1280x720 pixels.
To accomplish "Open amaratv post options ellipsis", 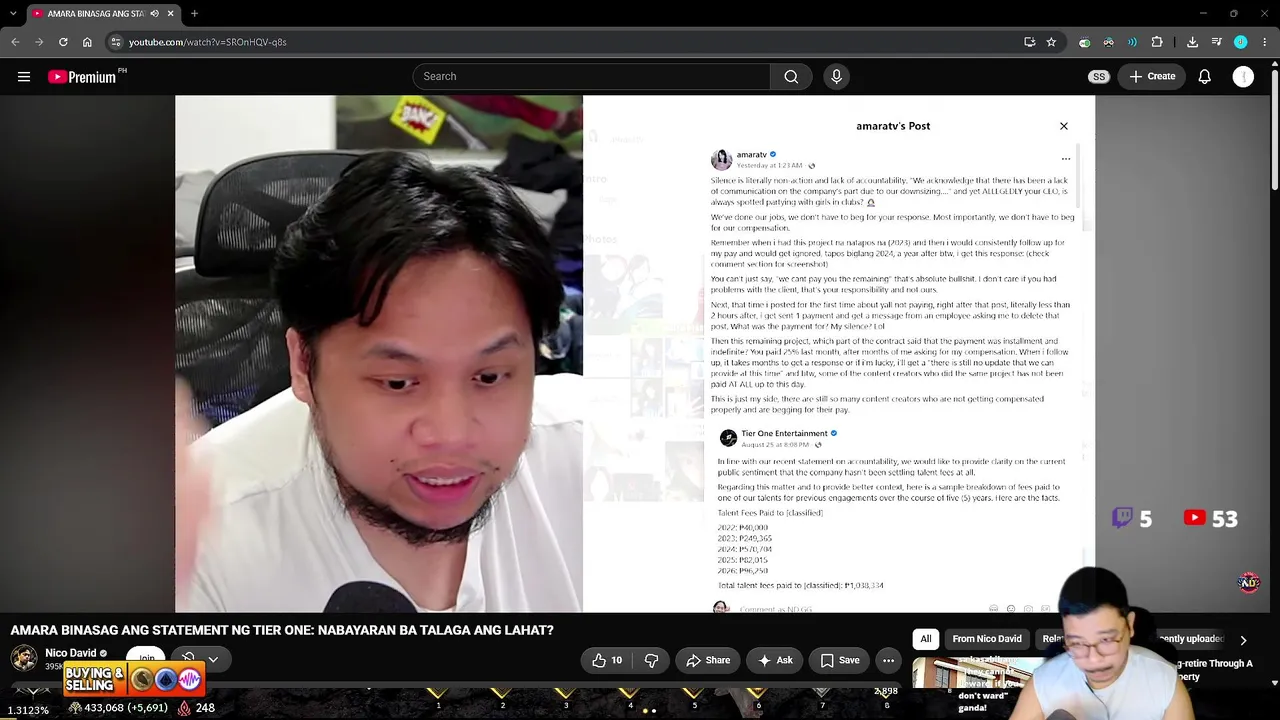I will 1065,159.
